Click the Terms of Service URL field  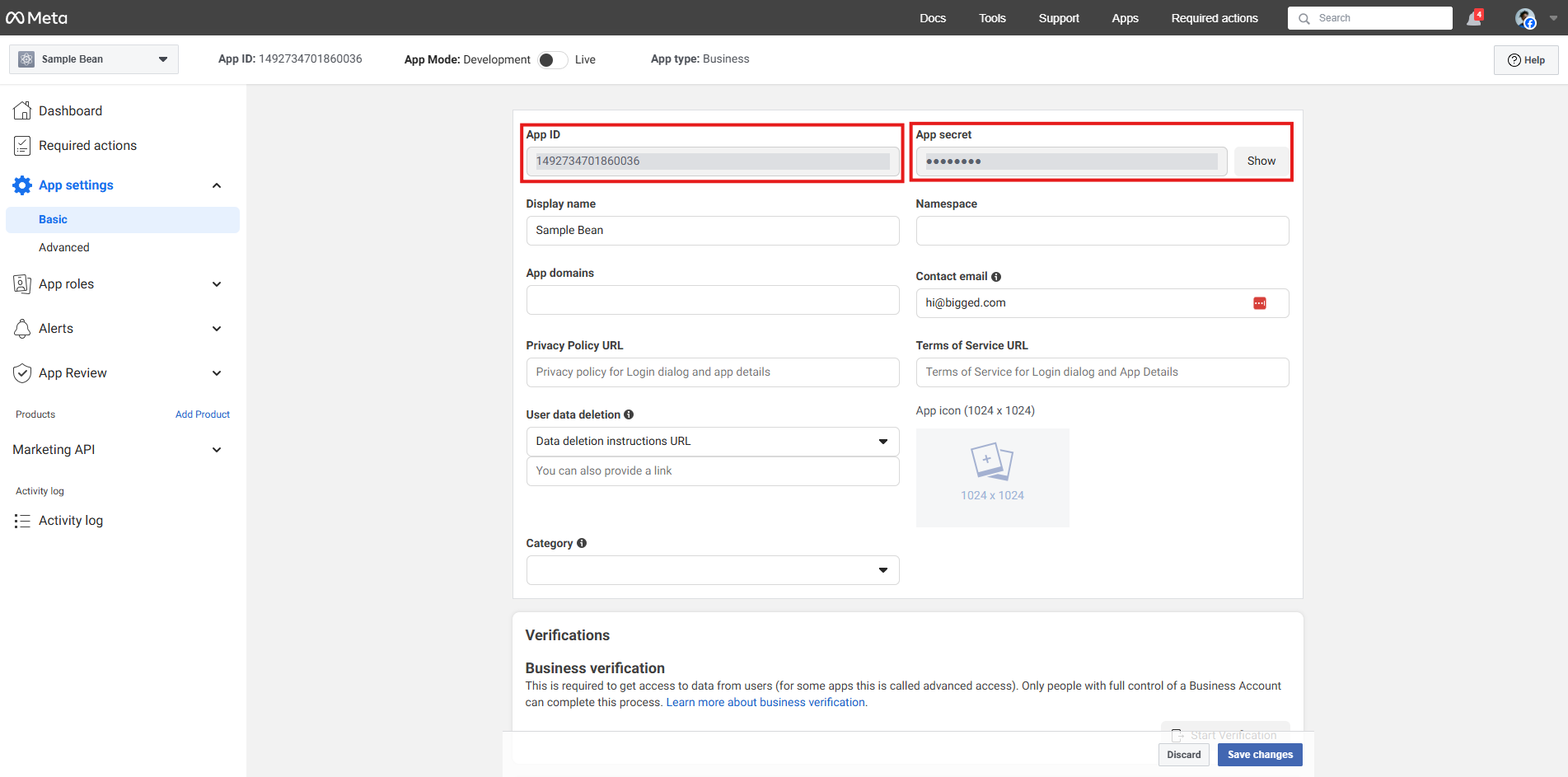tap(1102, 372)
